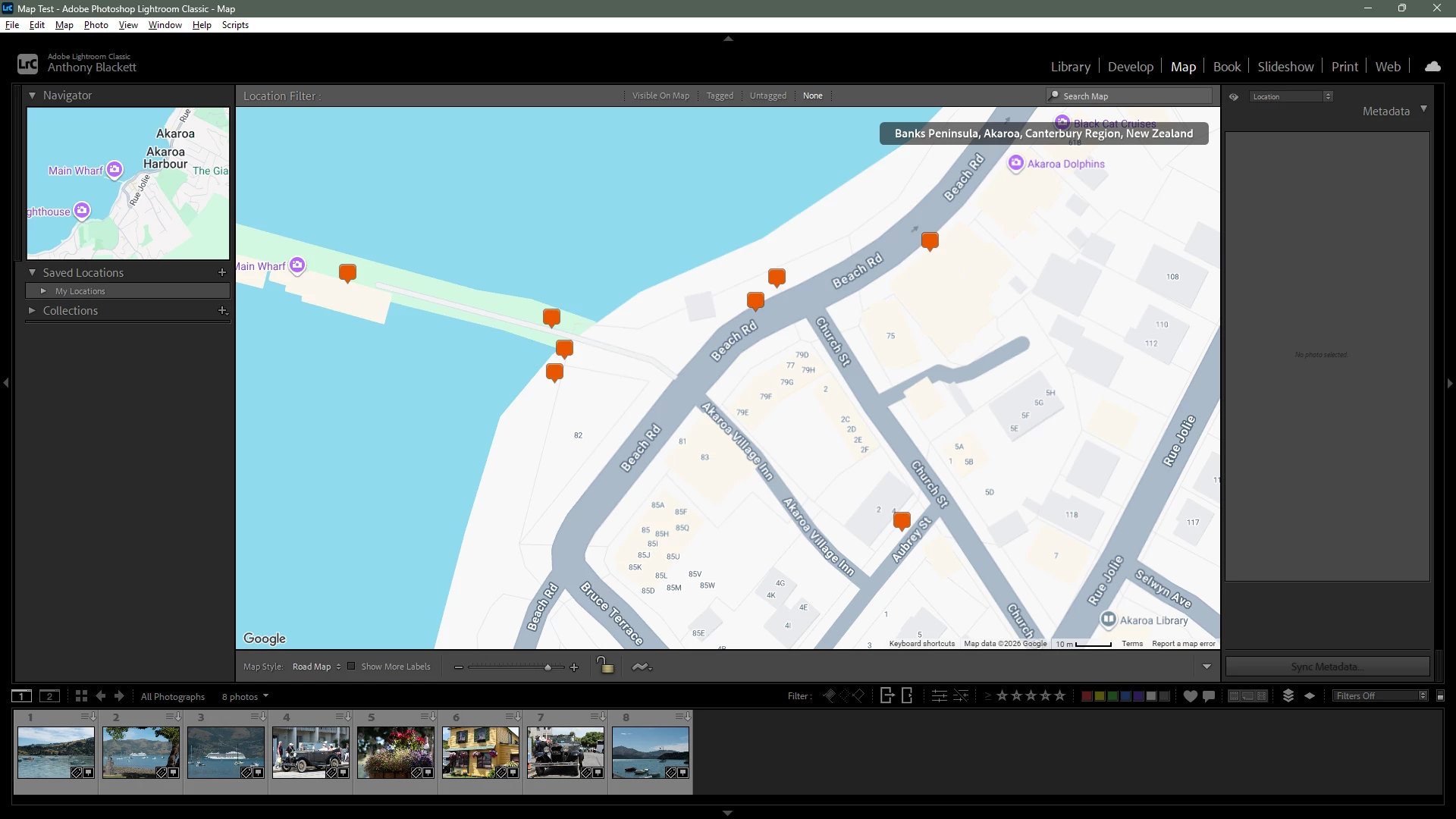
Task: Toggle the metadata eye visibility icon
Action: pyautogui.click(x=1234, y=96)
